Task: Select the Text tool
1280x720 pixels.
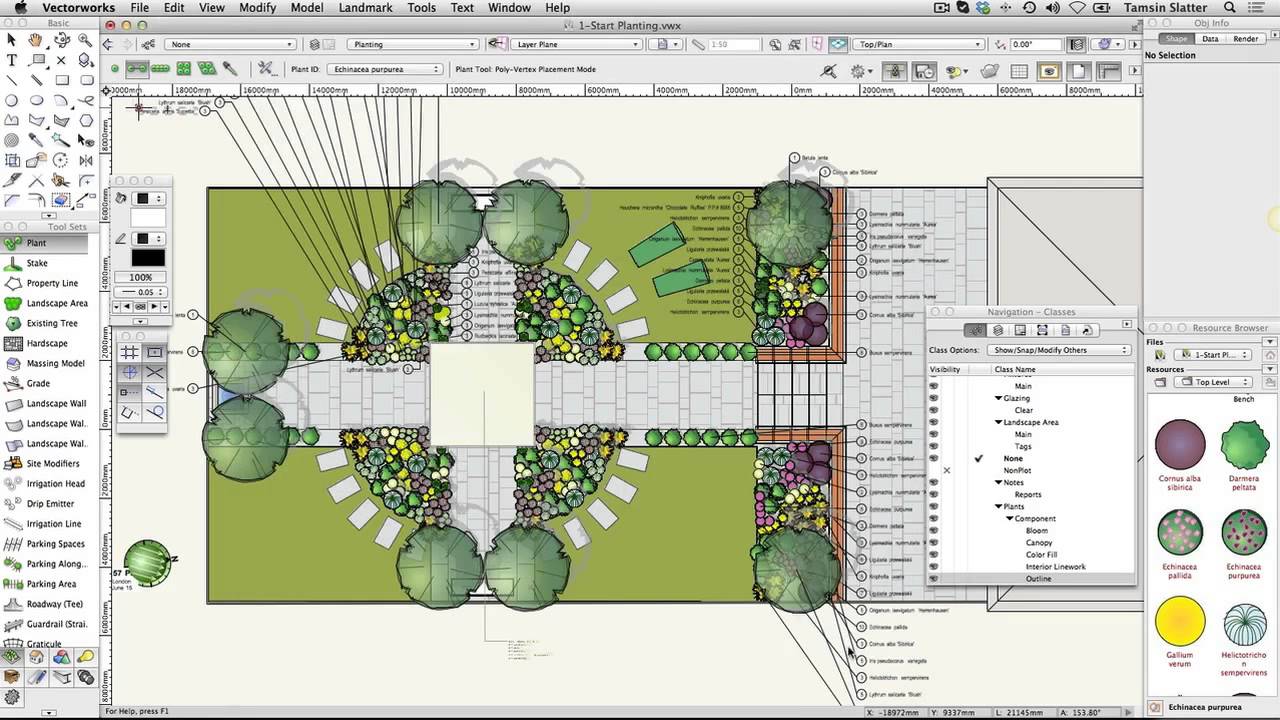Action: pyautogui.click(x=12, y=60)
